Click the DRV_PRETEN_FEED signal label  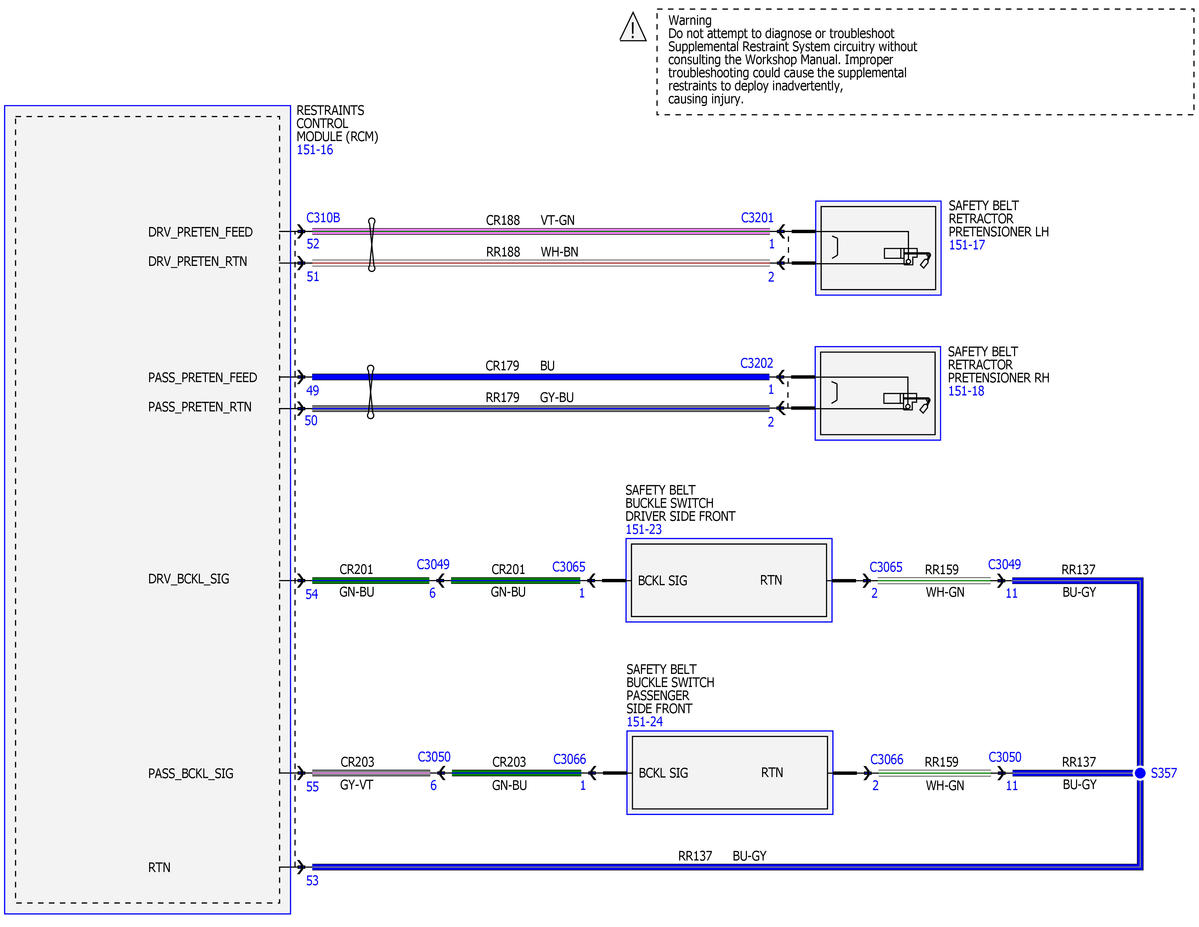(200, 233)
